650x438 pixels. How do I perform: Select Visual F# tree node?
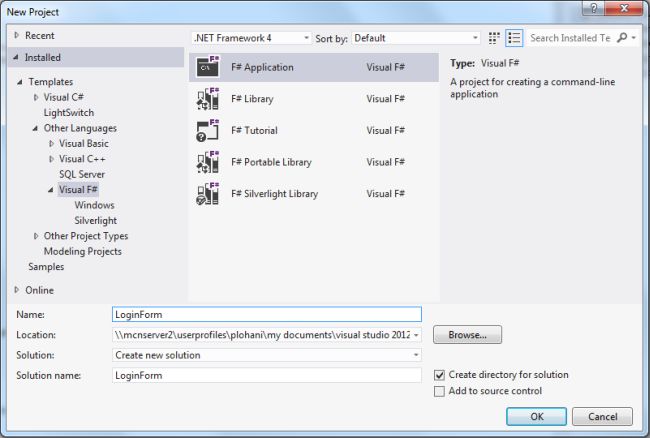coord(78,190)
